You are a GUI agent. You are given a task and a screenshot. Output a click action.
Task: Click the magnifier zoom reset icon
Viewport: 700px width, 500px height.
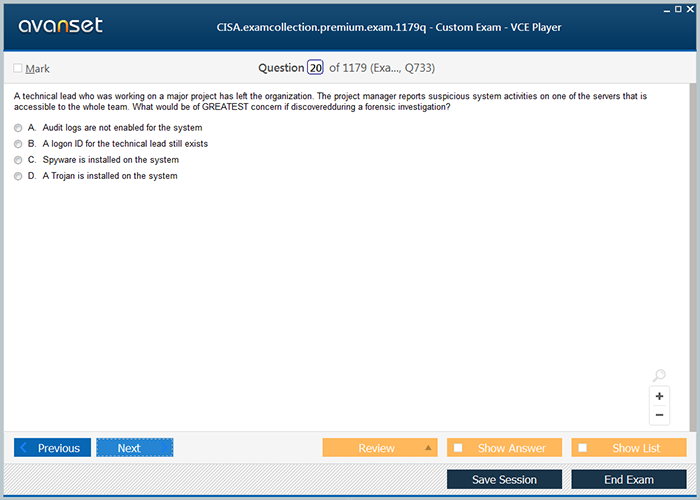(659, 376)
